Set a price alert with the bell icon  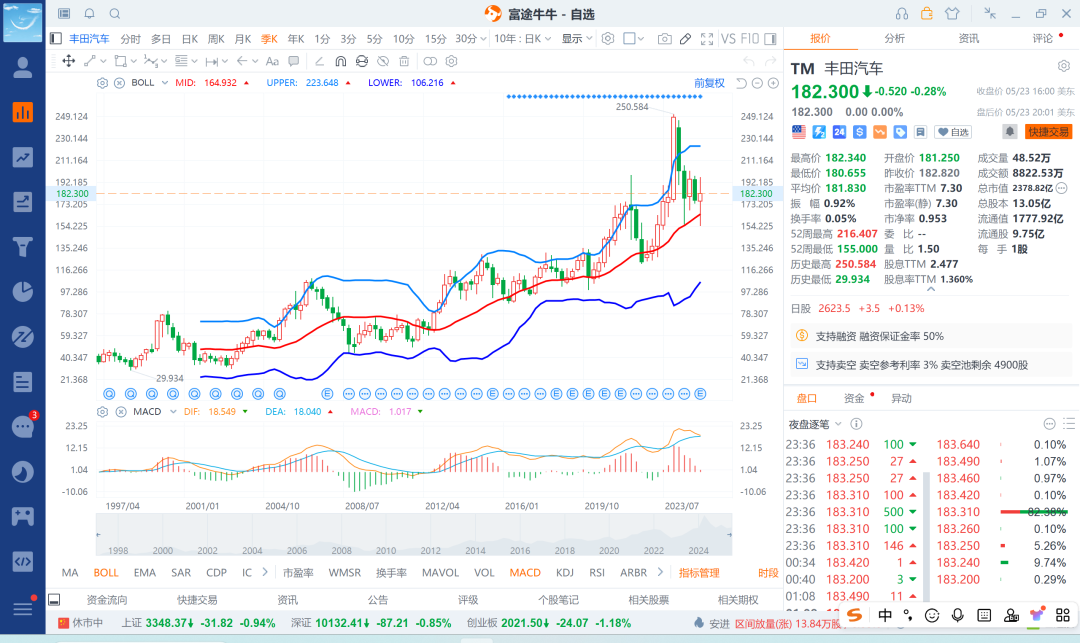click(1009, 131)
